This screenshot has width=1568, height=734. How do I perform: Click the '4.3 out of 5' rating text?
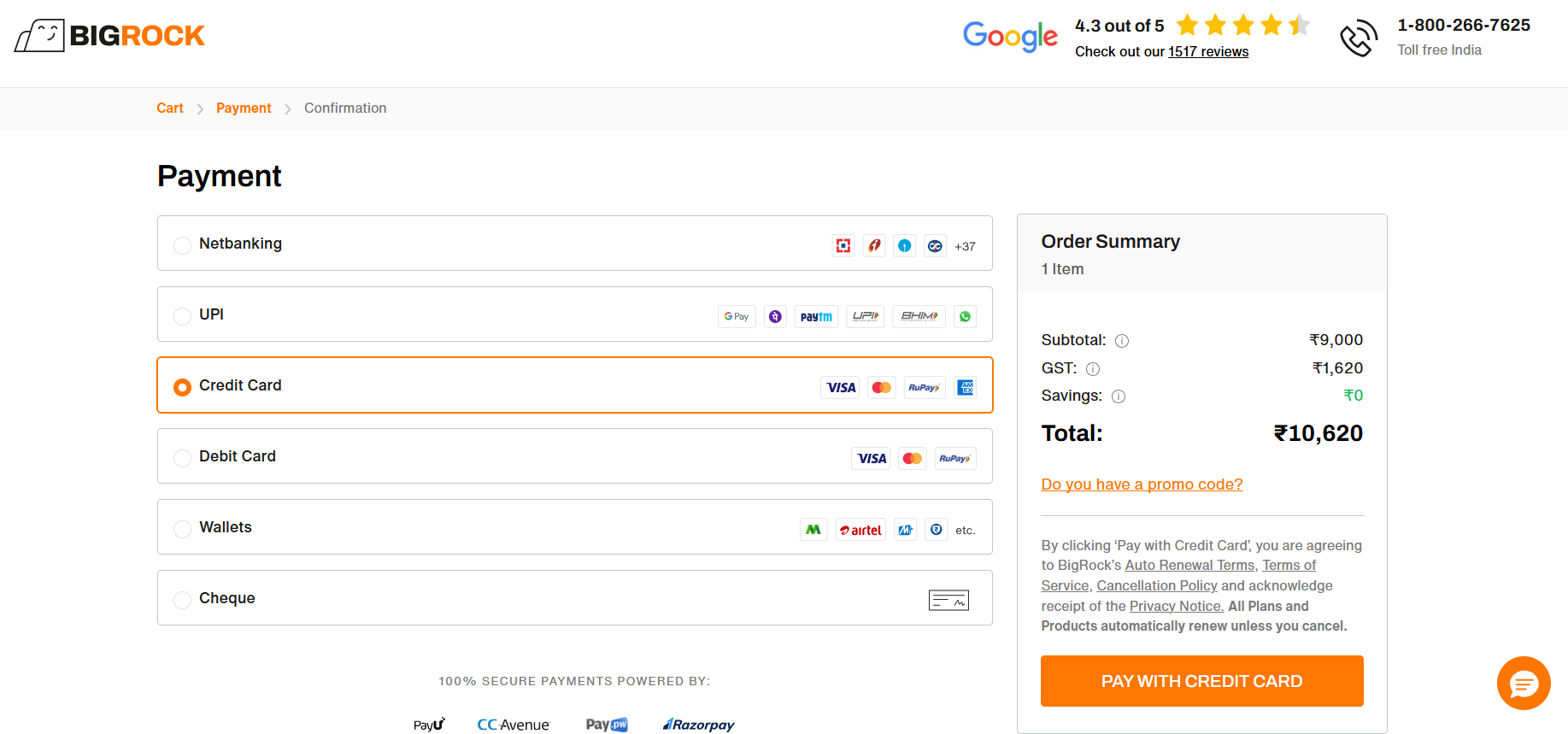[1119, 26]
